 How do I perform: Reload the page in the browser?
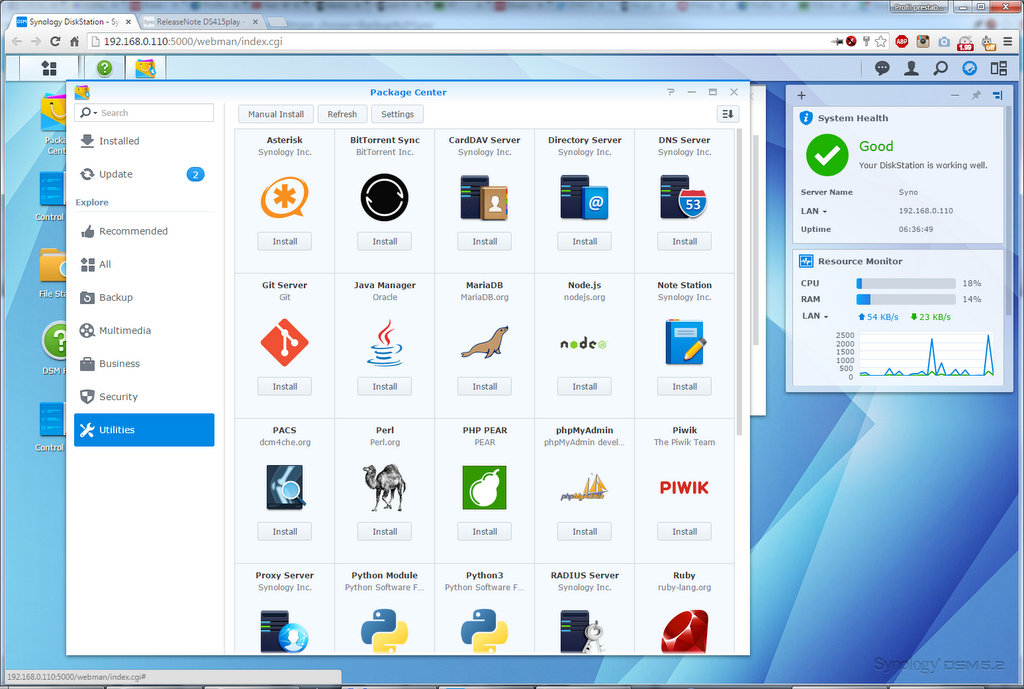[55, 42]
